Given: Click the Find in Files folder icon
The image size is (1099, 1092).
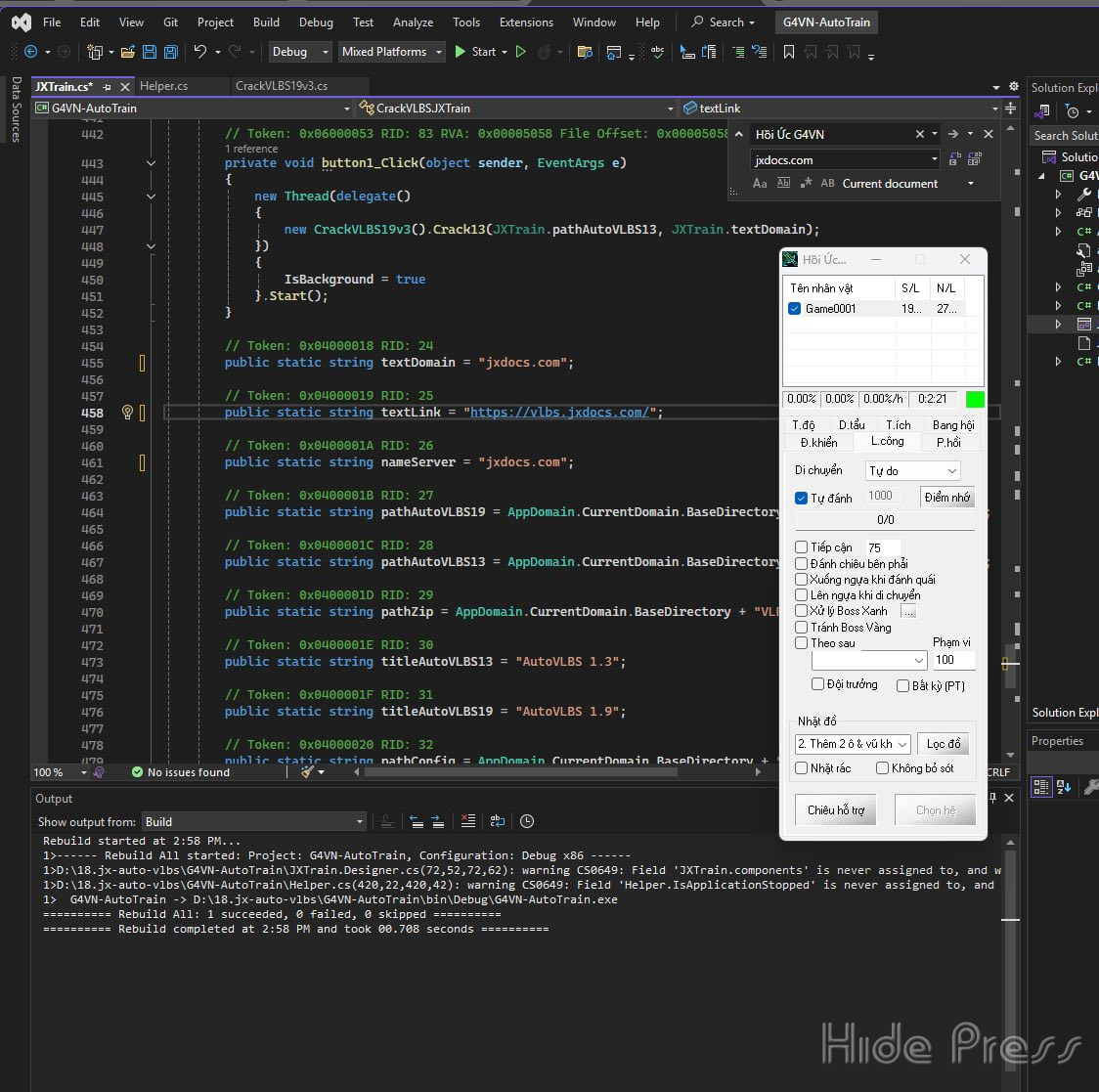Looking at the screenshot, I should coord(585,52).
